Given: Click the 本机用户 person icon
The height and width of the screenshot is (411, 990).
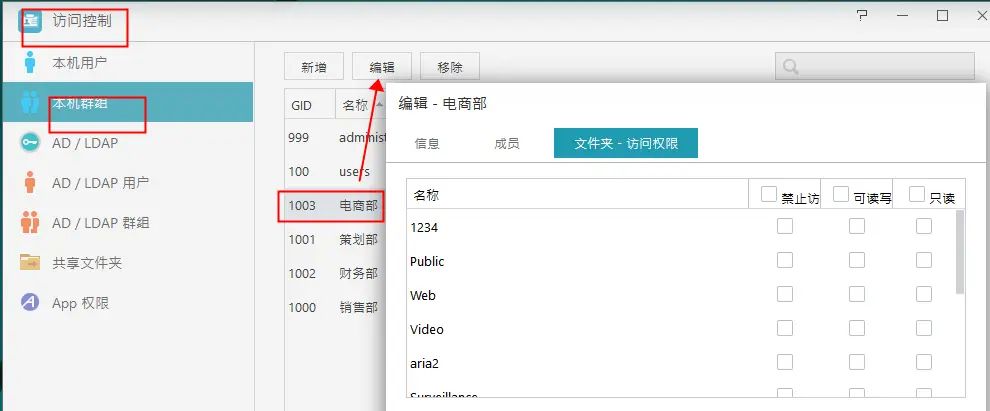Looking at the screenshot, I should click(x=29, y=63).
